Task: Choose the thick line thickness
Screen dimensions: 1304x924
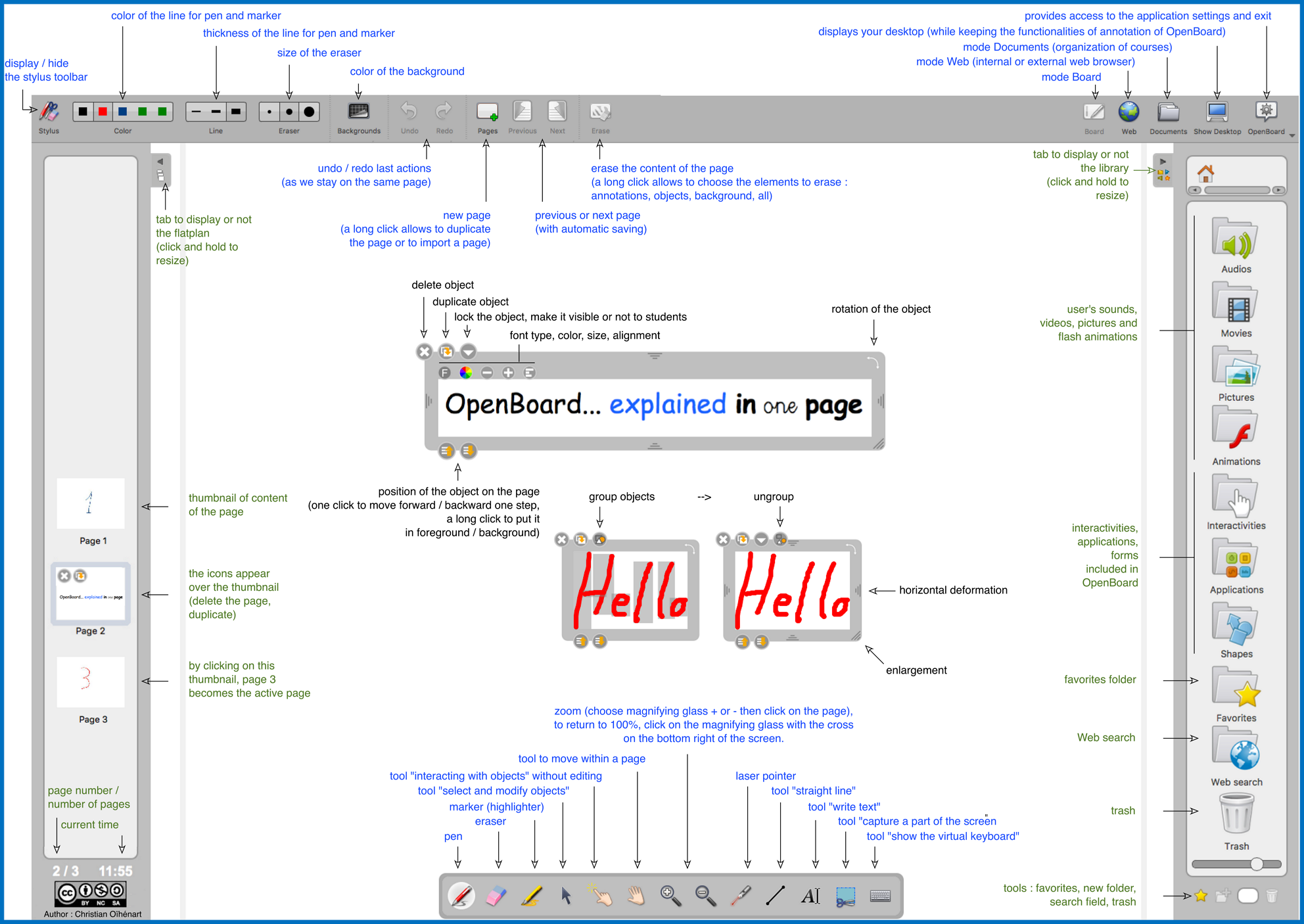Action: tap(236, 112)
